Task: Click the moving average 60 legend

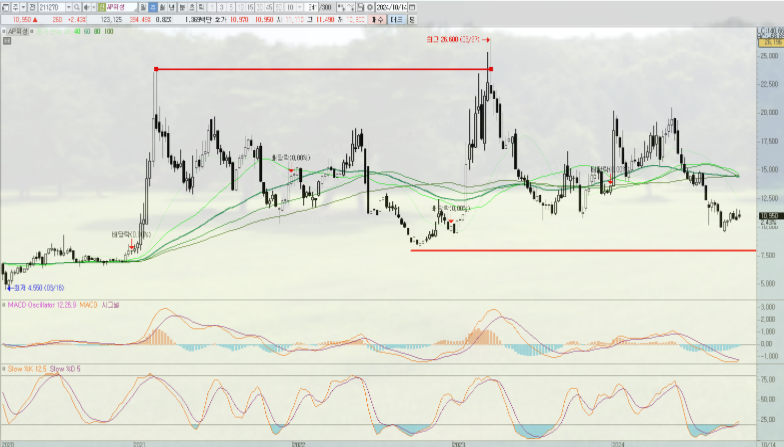Action: [87, 32]
